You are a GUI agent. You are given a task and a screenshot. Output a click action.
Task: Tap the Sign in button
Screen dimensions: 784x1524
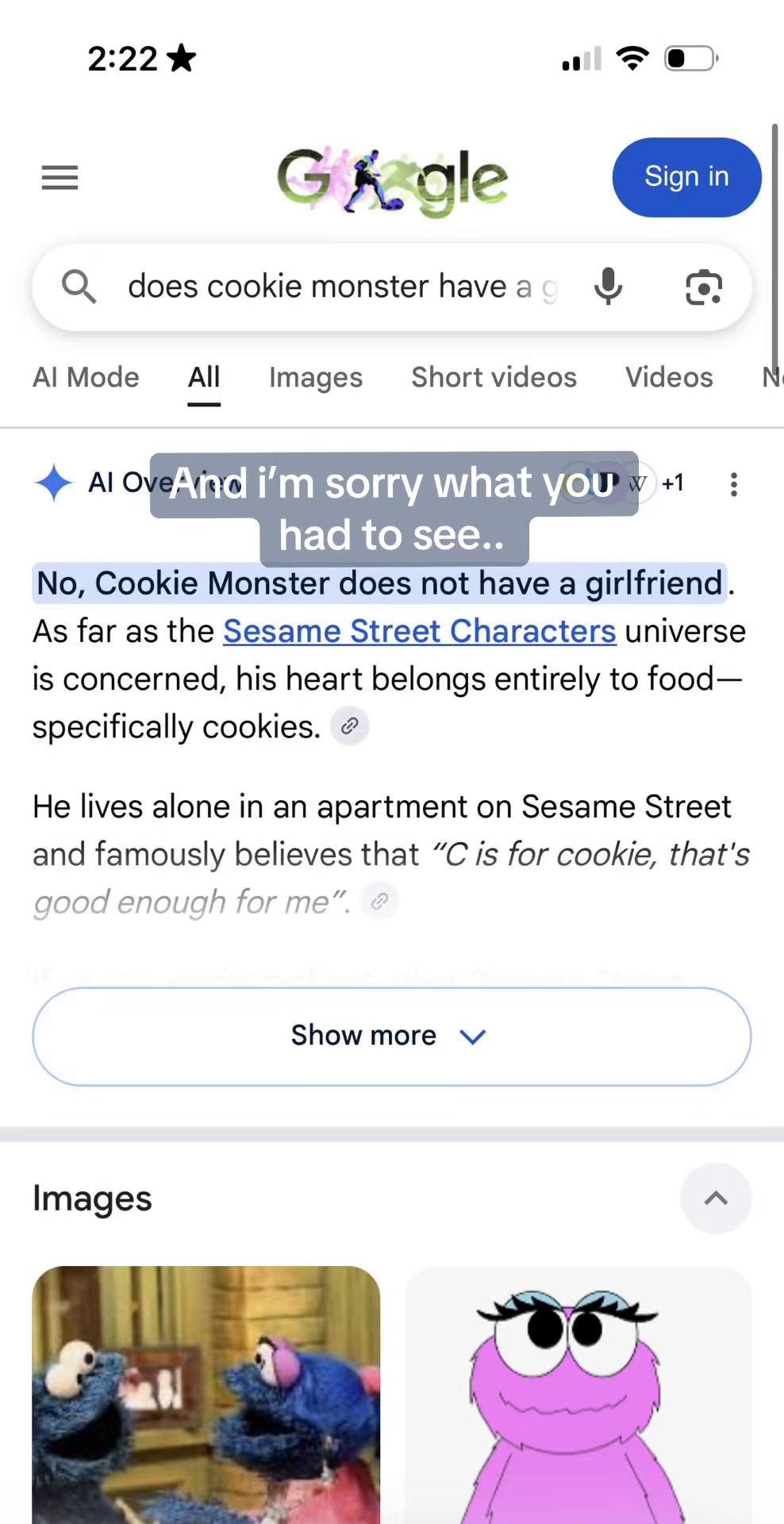coord(686,177)
